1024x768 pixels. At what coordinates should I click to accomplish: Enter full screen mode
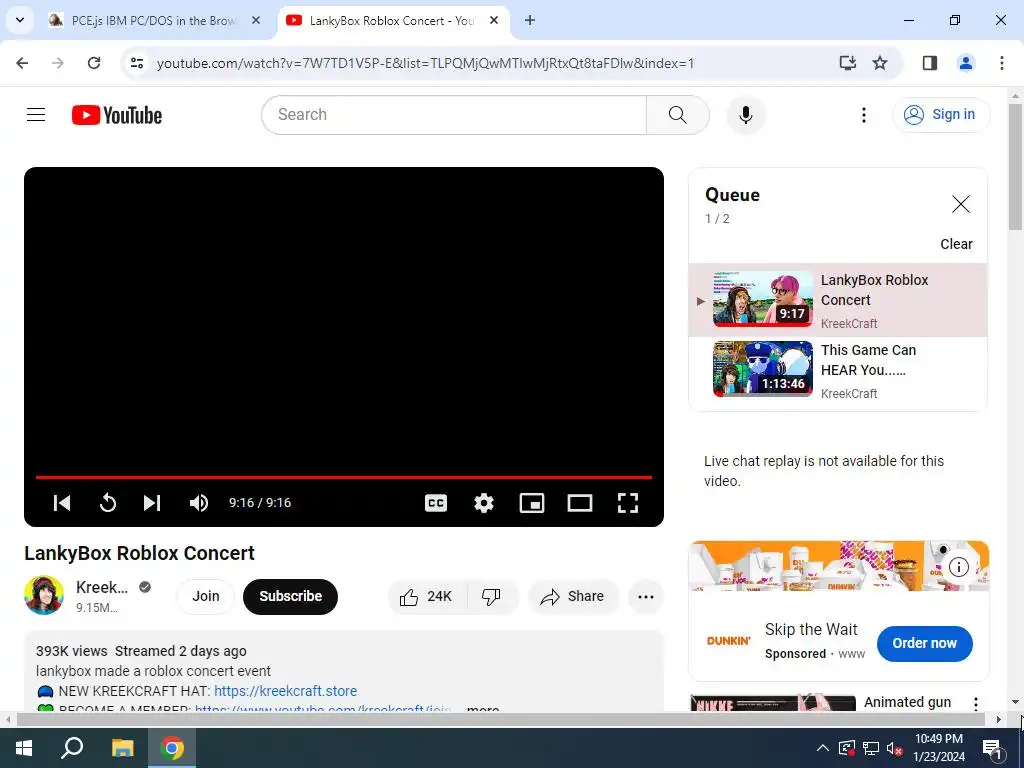point(628,503)
